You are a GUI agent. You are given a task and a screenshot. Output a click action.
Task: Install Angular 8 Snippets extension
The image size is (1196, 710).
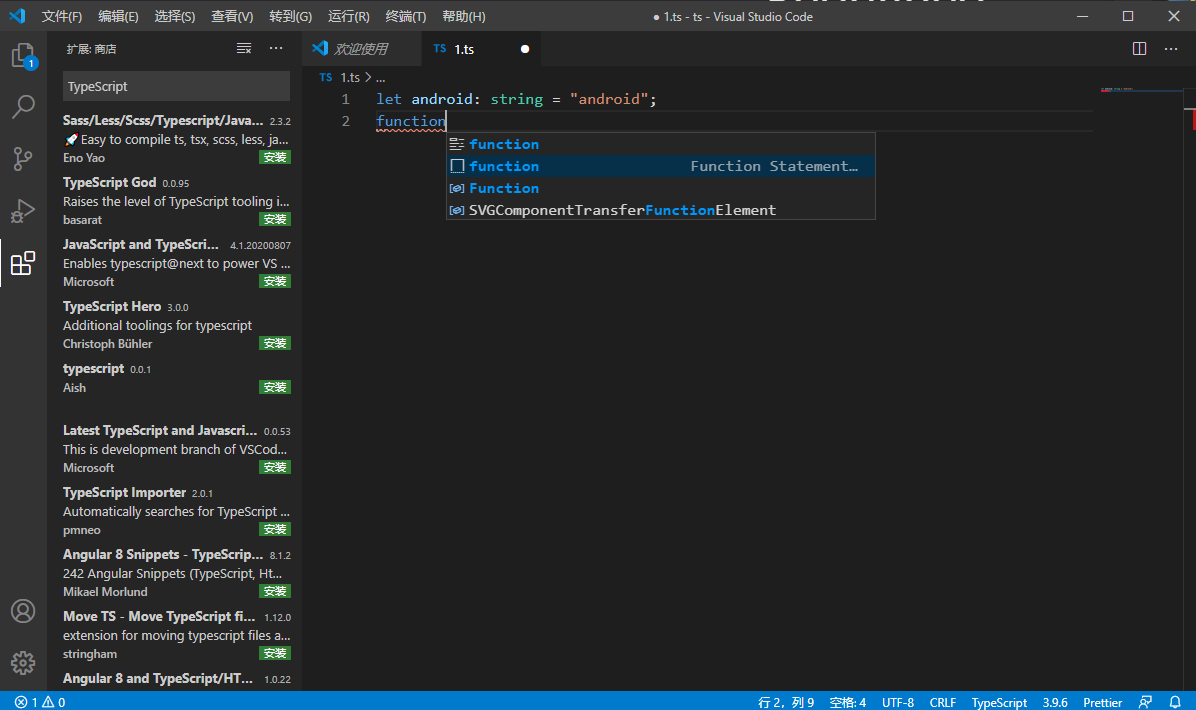pyautogui.click(x=275, y=592)
